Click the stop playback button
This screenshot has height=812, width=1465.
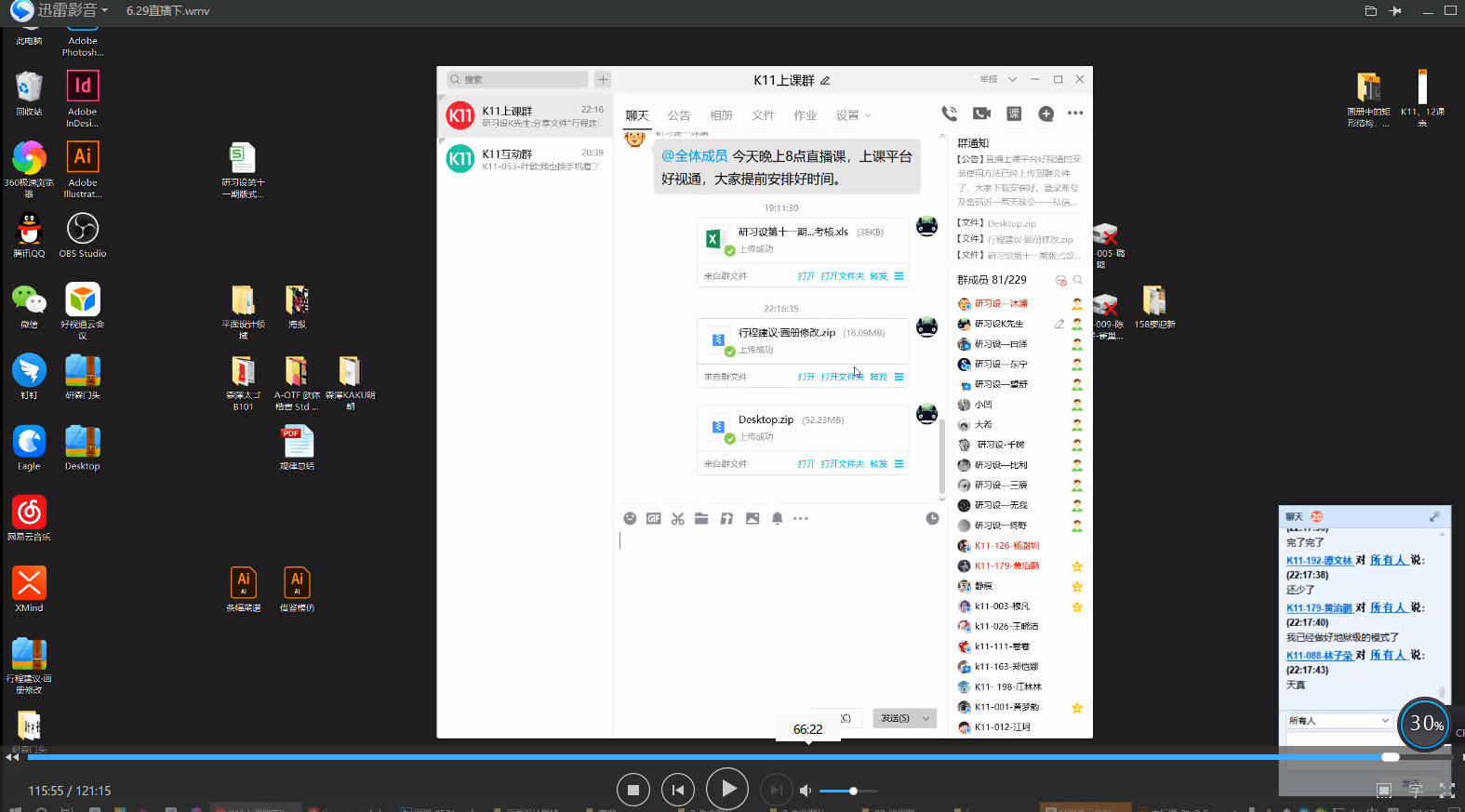[x=633, y=790]
